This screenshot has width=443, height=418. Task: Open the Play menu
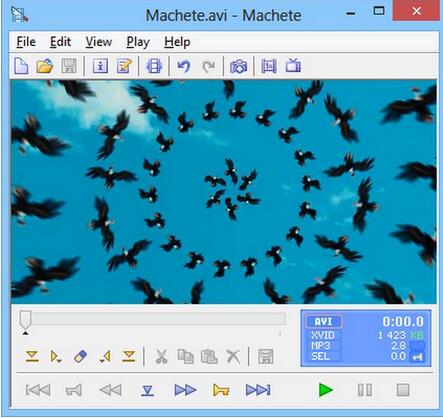click(138, 42)
